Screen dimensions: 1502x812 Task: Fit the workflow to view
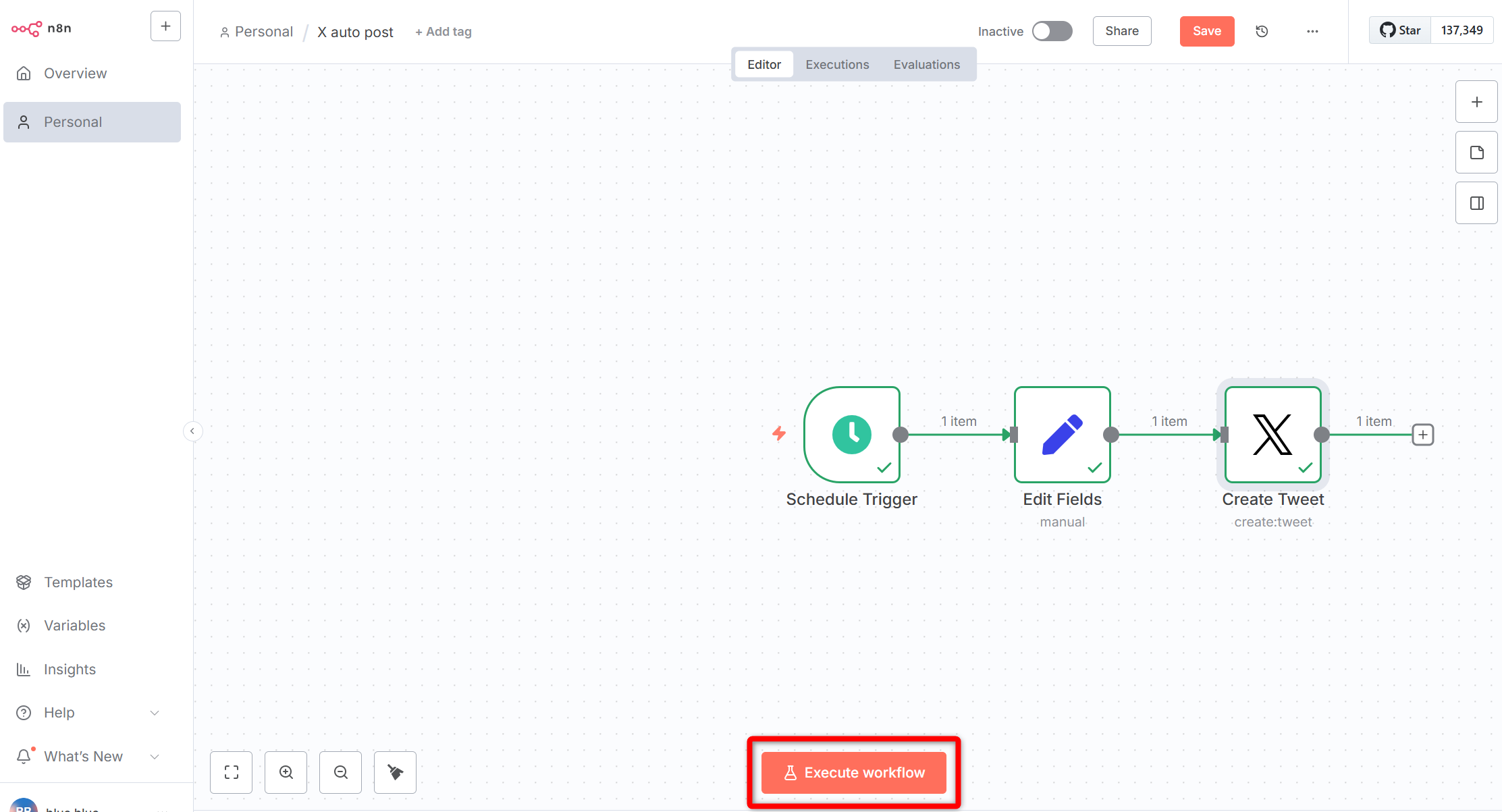pos(231,772)
